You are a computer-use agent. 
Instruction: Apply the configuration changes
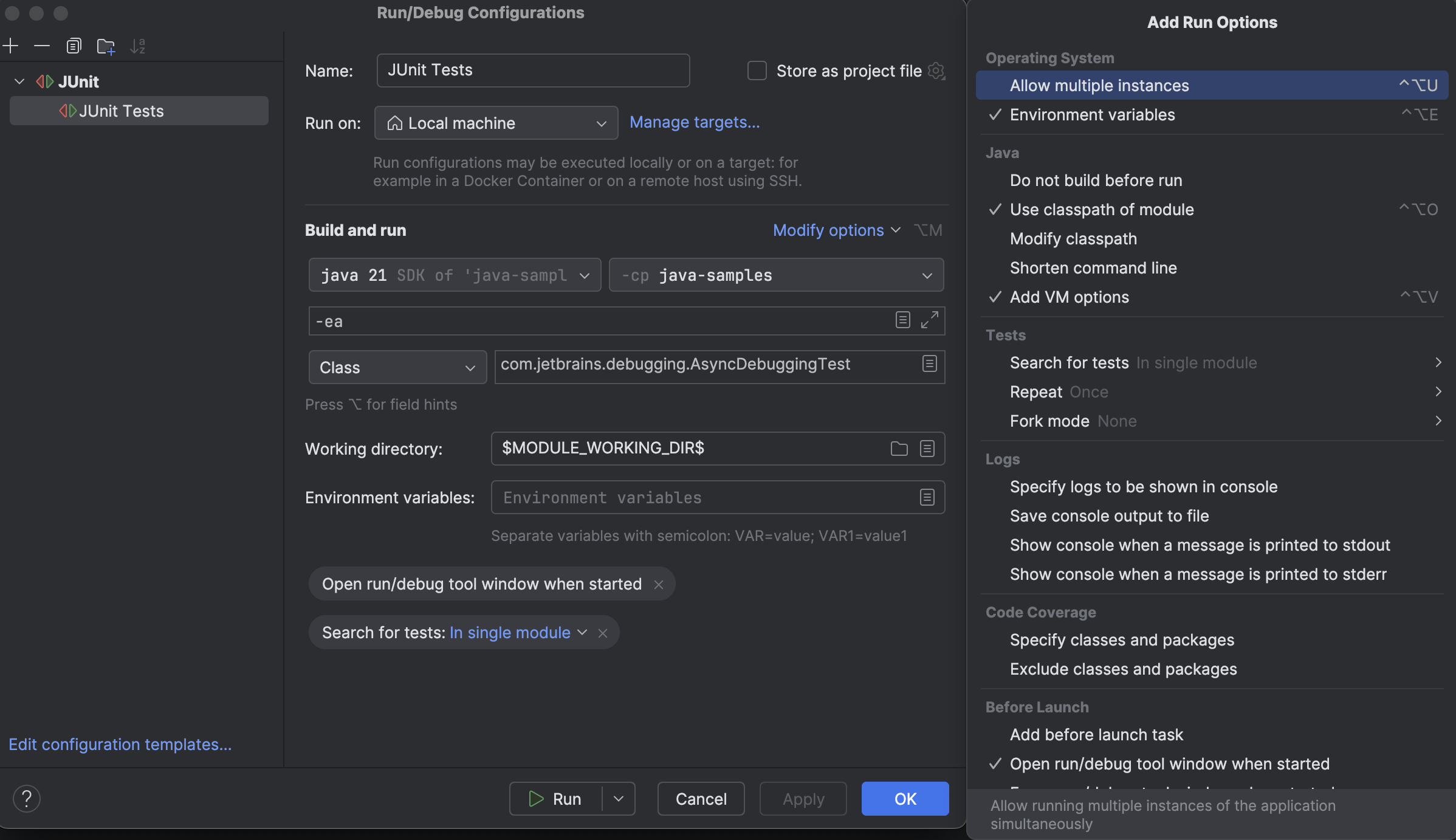click(x=802, y=798)
